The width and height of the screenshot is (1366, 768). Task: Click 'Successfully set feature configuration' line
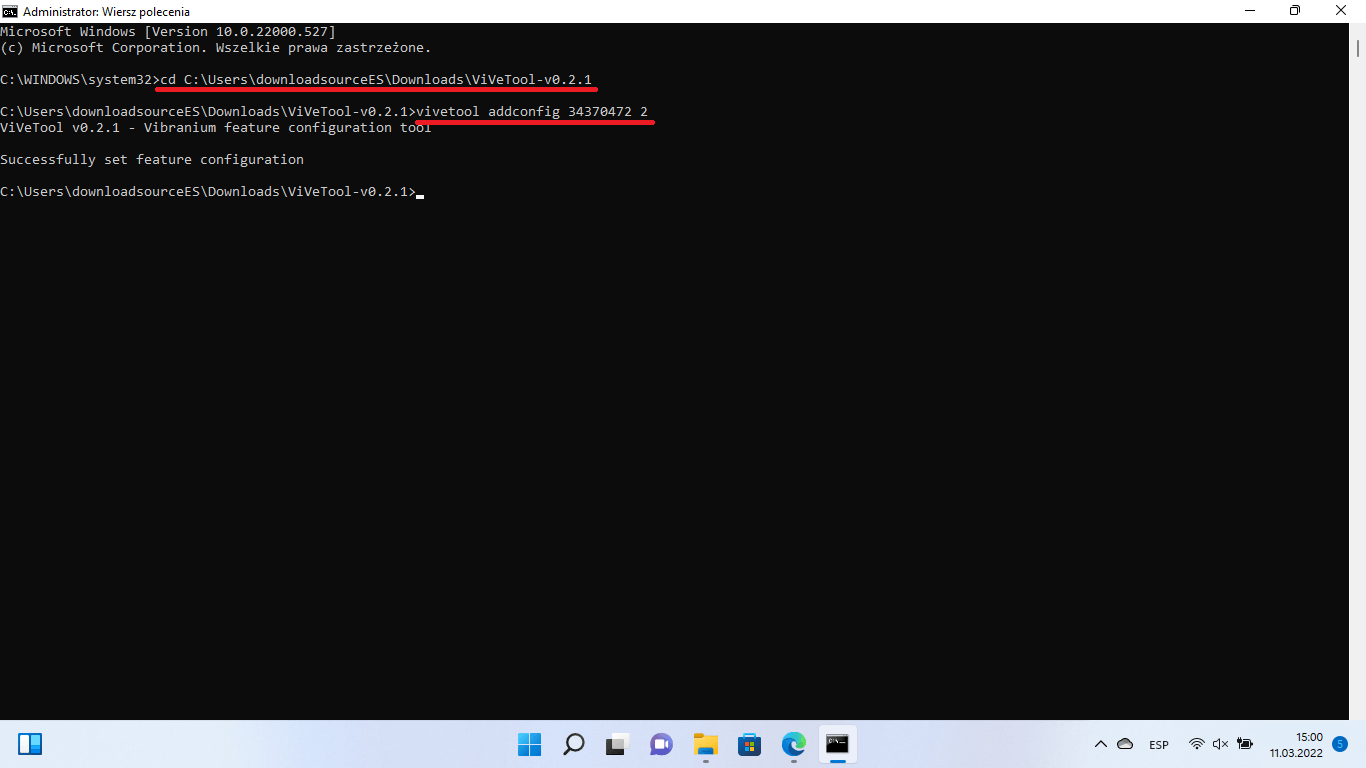(x=152, y=159)
